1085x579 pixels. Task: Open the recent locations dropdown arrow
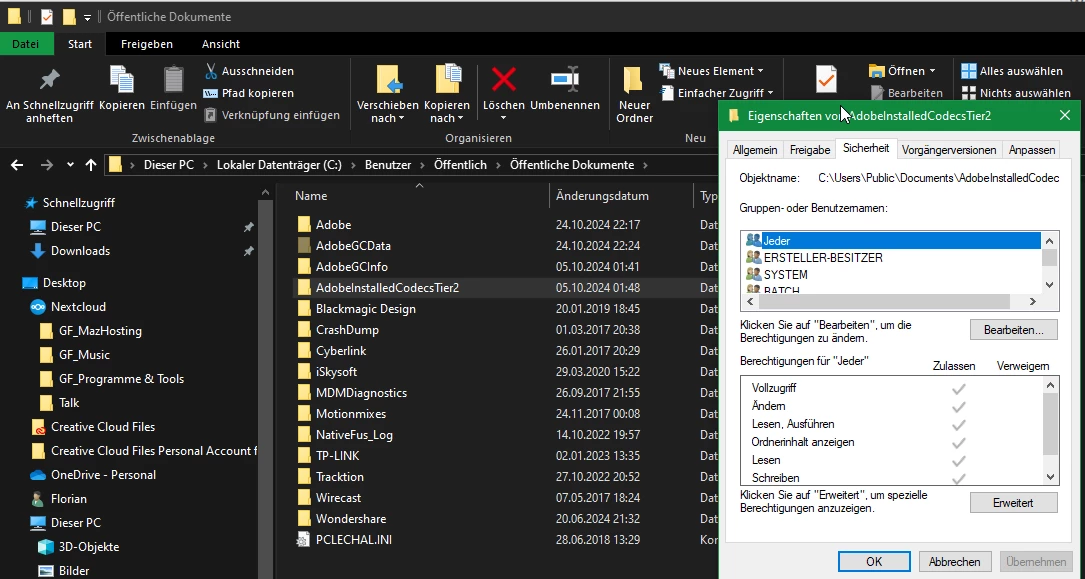pyautogui.click(x=70, y=165)
